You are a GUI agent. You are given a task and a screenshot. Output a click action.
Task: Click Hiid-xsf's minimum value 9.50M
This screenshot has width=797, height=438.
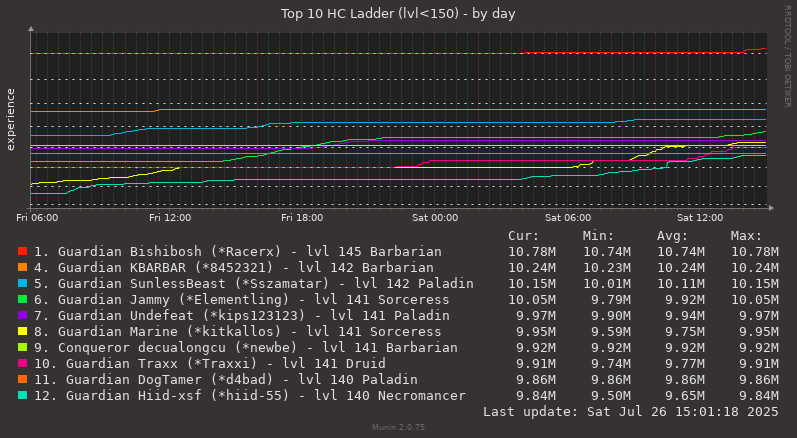[610, 396]
